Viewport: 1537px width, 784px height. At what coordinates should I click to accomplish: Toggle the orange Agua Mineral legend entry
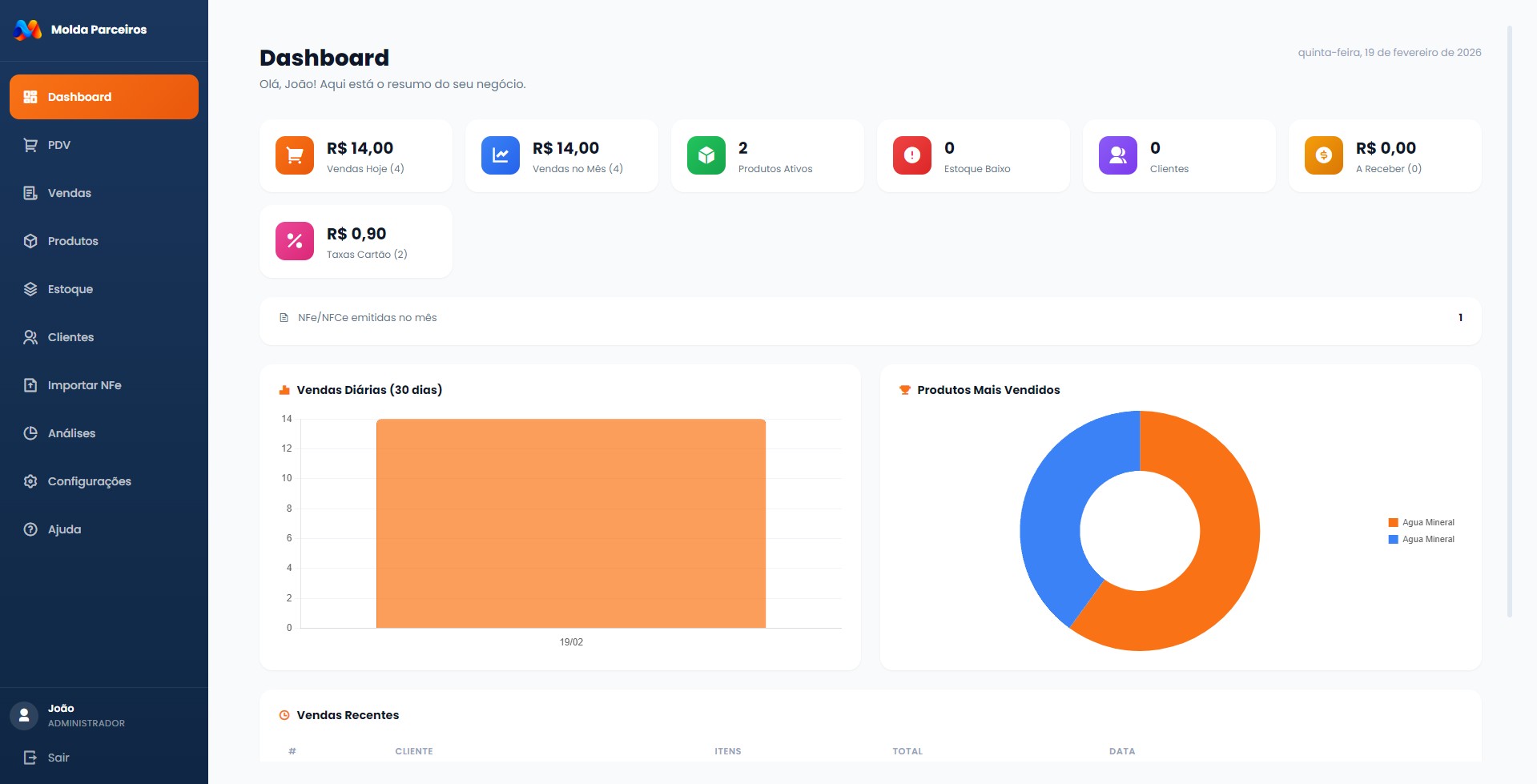tap(1422, 521)
